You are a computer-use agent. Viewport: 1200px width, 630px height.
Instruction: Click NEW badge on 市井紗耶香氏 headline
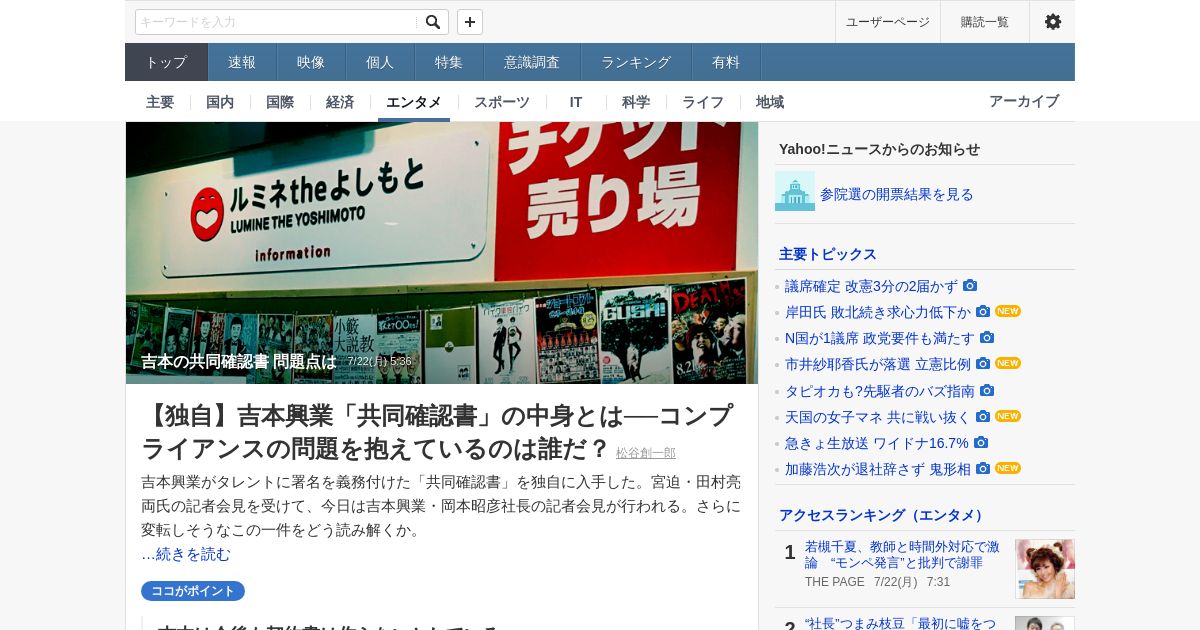pos(1008,363)
